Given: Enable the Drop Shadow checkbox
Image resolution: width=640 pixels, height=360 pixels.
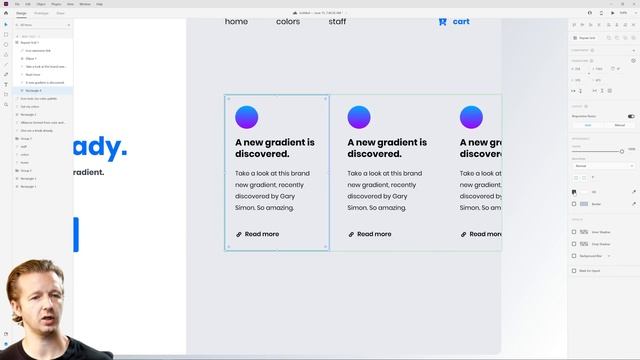Looking at the screenshot, I should click(574, 244).
